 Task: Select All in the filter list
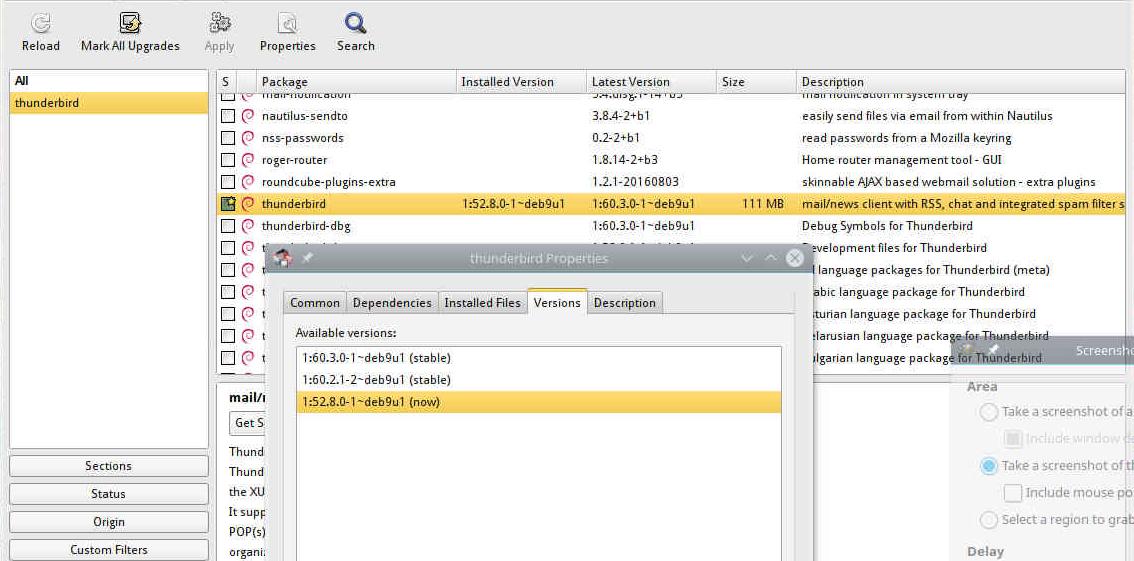tap(108, 81)
